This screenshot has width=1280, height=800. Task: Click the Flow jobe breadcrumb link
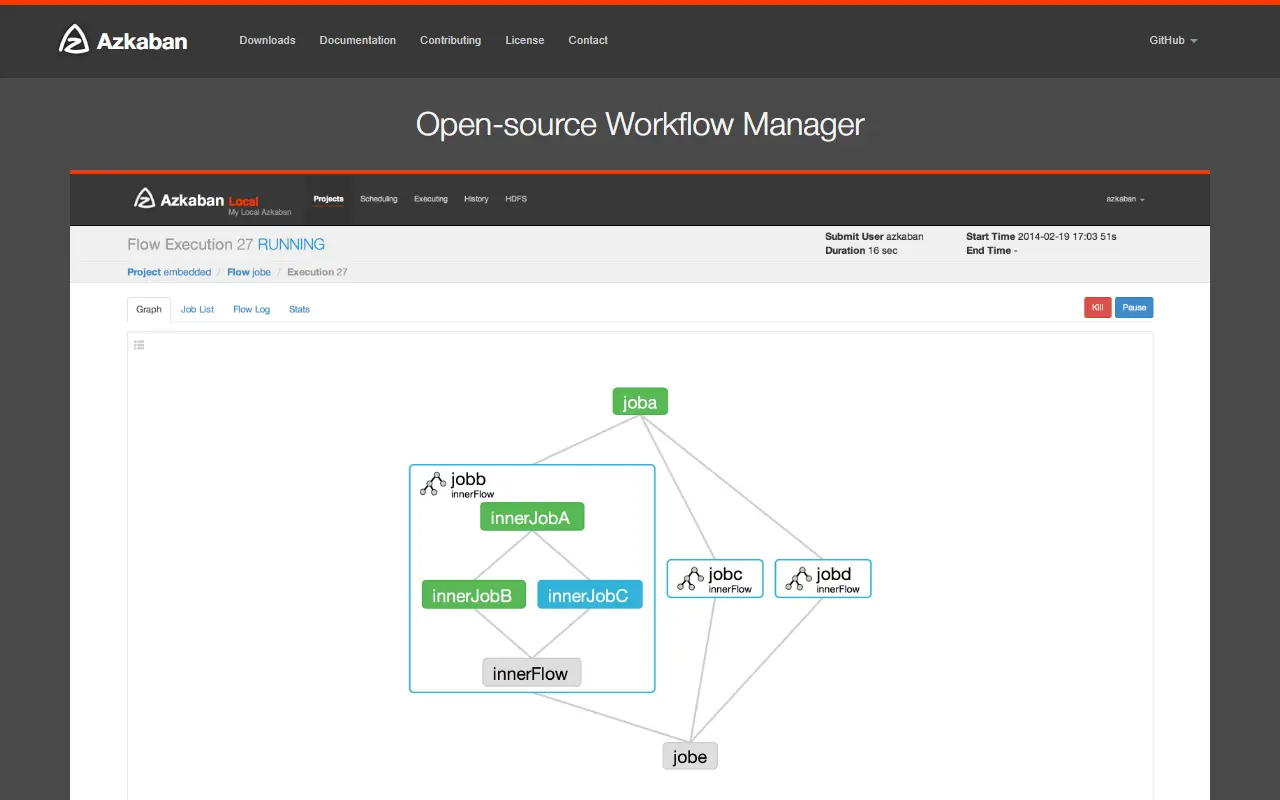coord(249,272)
